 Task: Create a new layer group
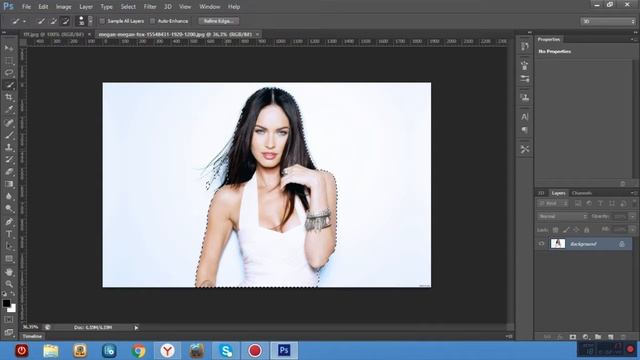(x=598, y=337)
